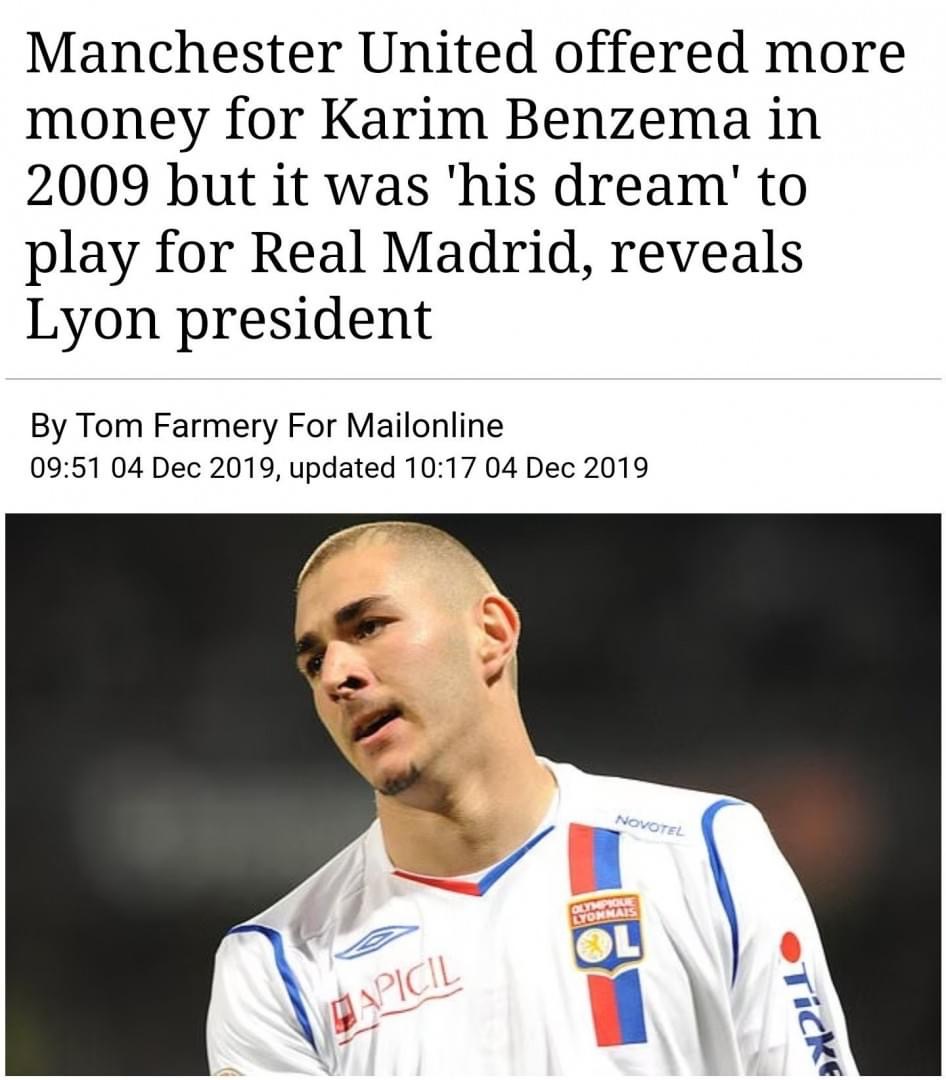Click 'Manchester United' in the headline

281,54
